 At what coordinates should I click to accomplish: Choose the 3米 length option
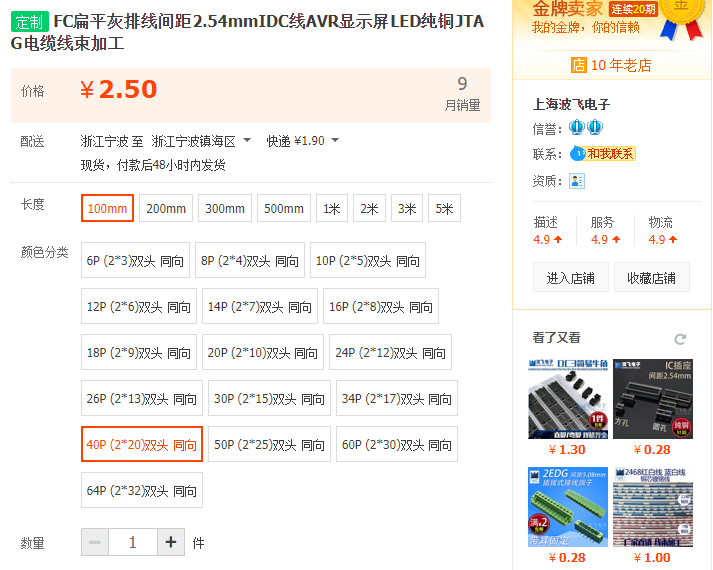(x=407, y=208)
